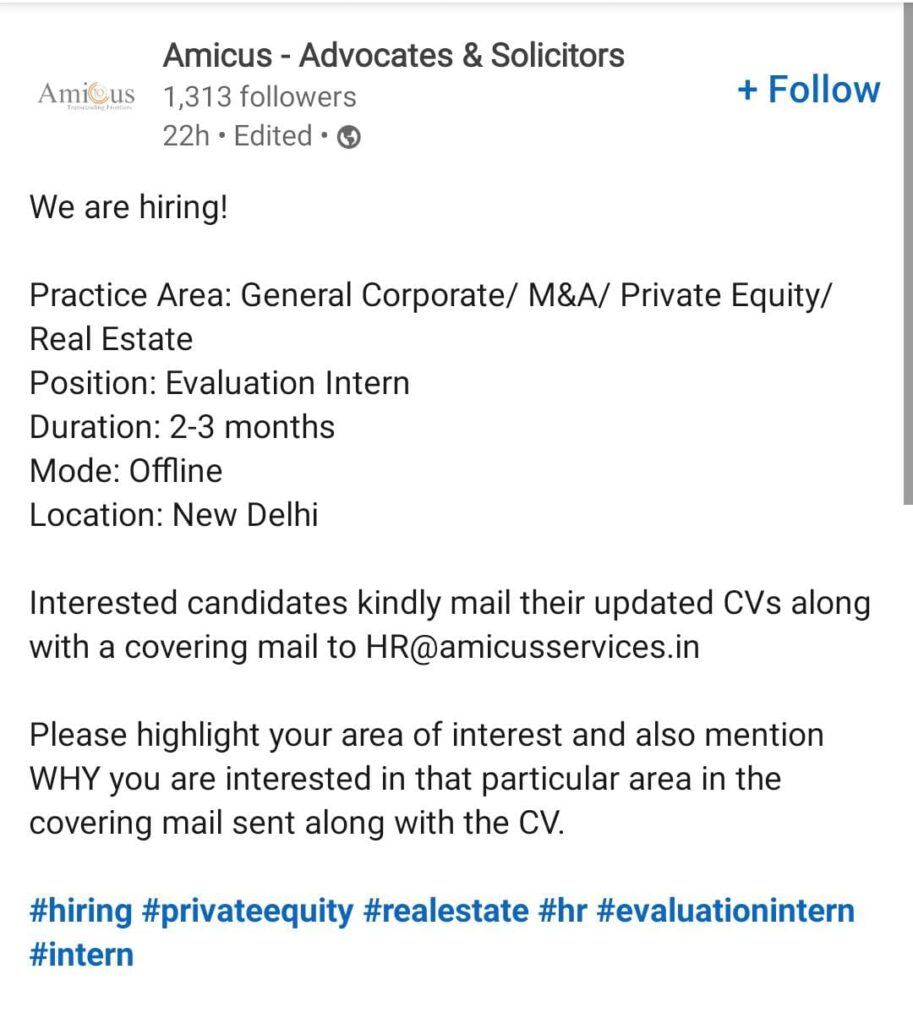Click the 1,313 followers text
The image size is (913, 1024).
coord(259,97)
